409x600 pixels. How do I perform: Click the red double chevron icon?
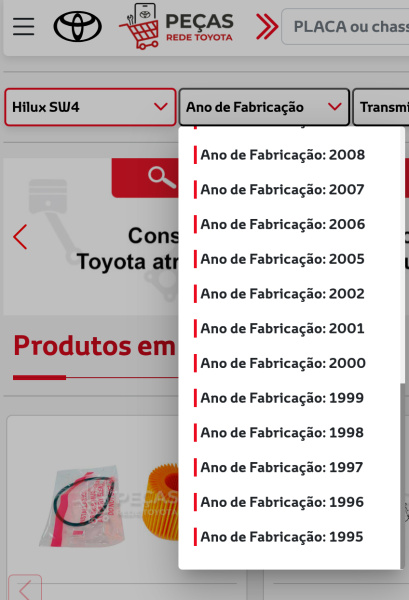click(267, 26)
